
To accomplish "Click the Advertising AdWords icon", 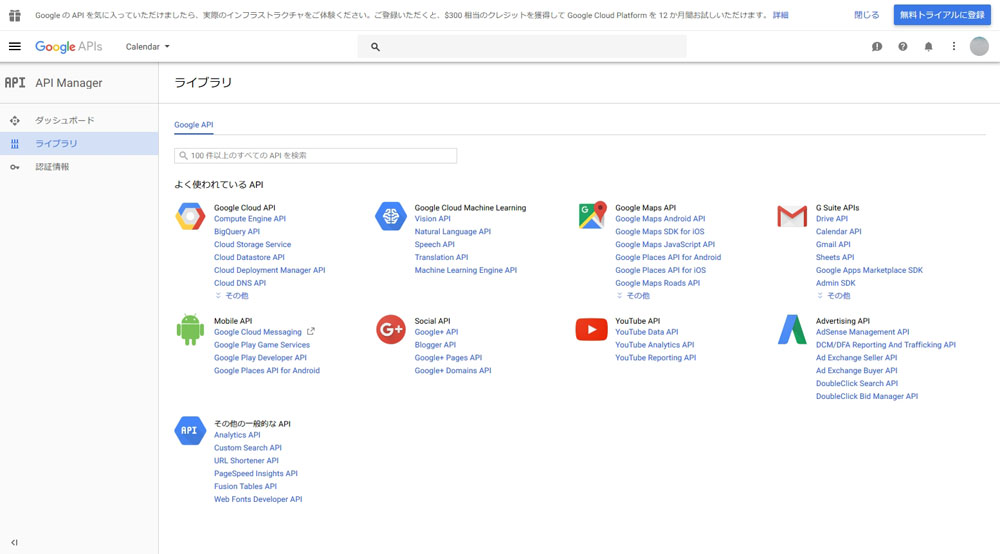I will coord(792,329).
